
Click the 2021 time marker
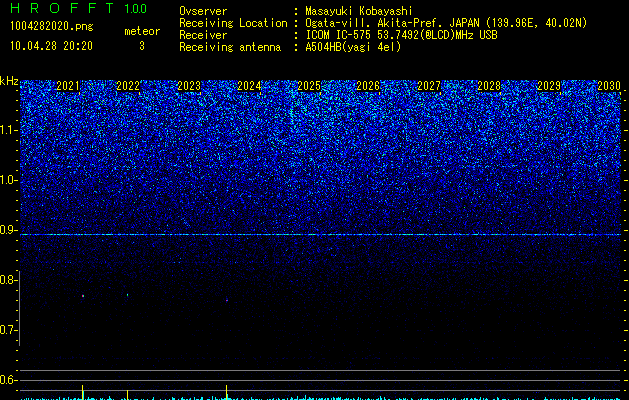68,86
